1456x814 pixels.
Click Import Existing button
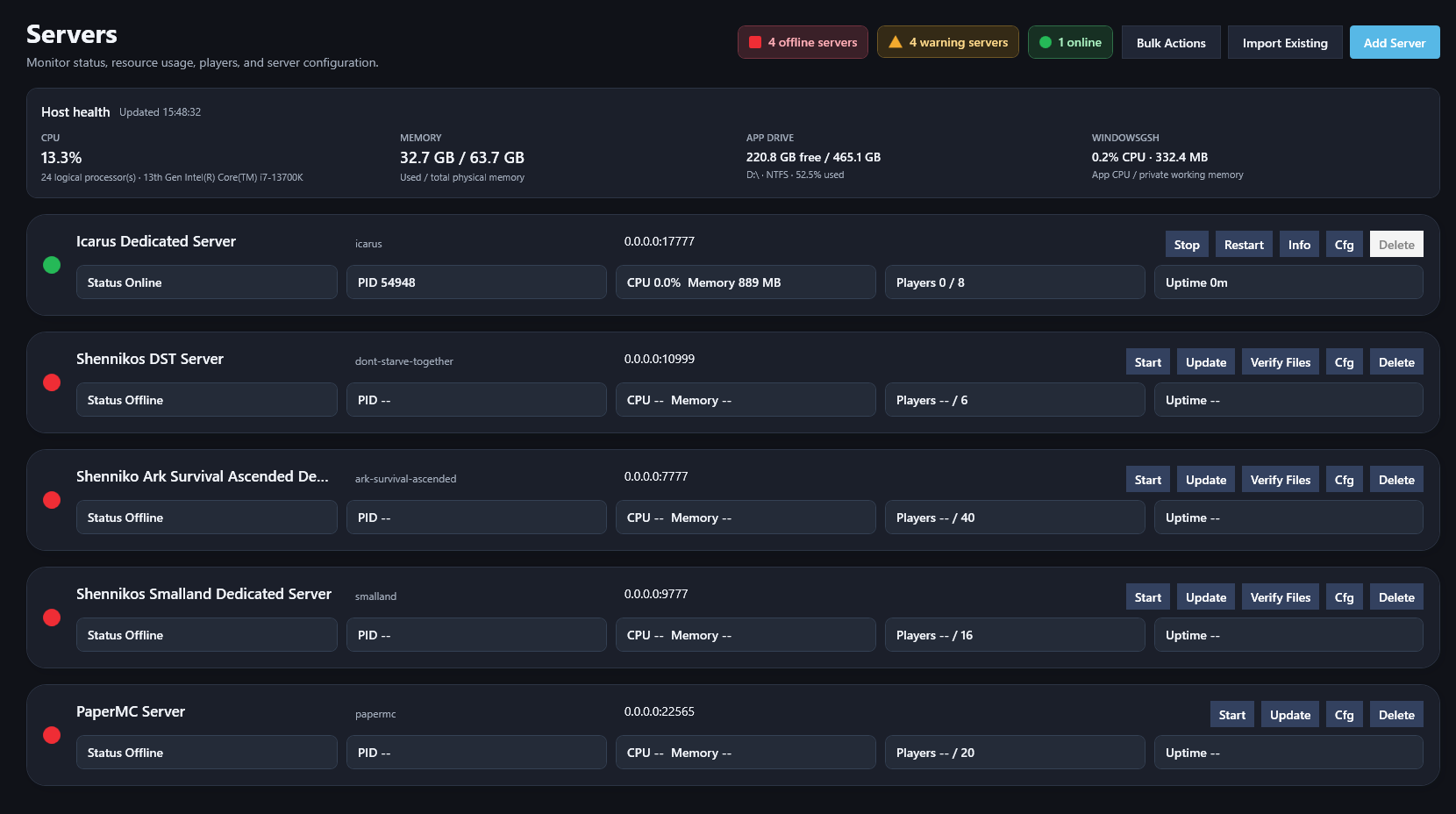click(1285, 42)
